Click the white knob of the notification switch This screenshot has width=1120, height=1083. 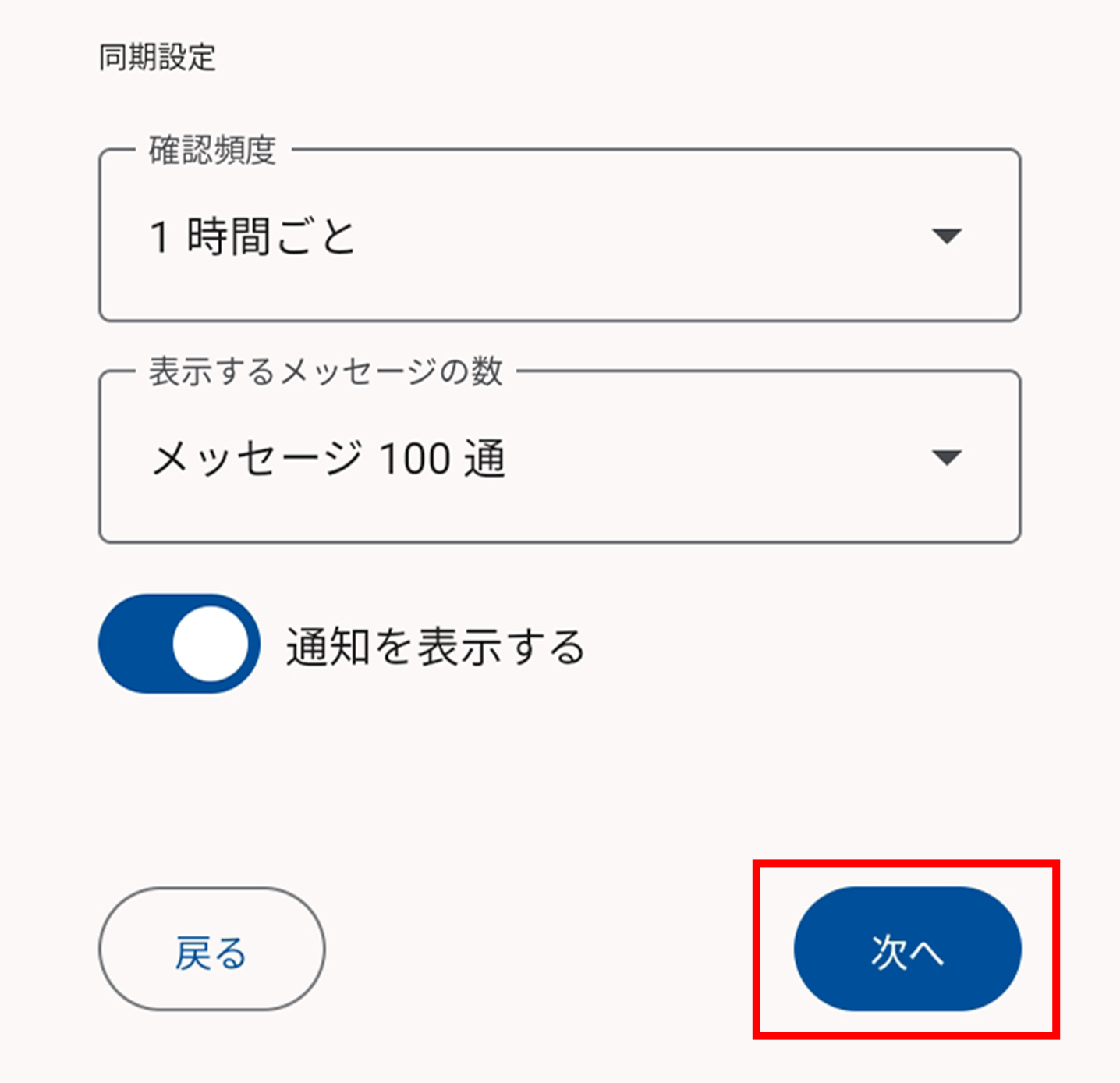point(210,644)
